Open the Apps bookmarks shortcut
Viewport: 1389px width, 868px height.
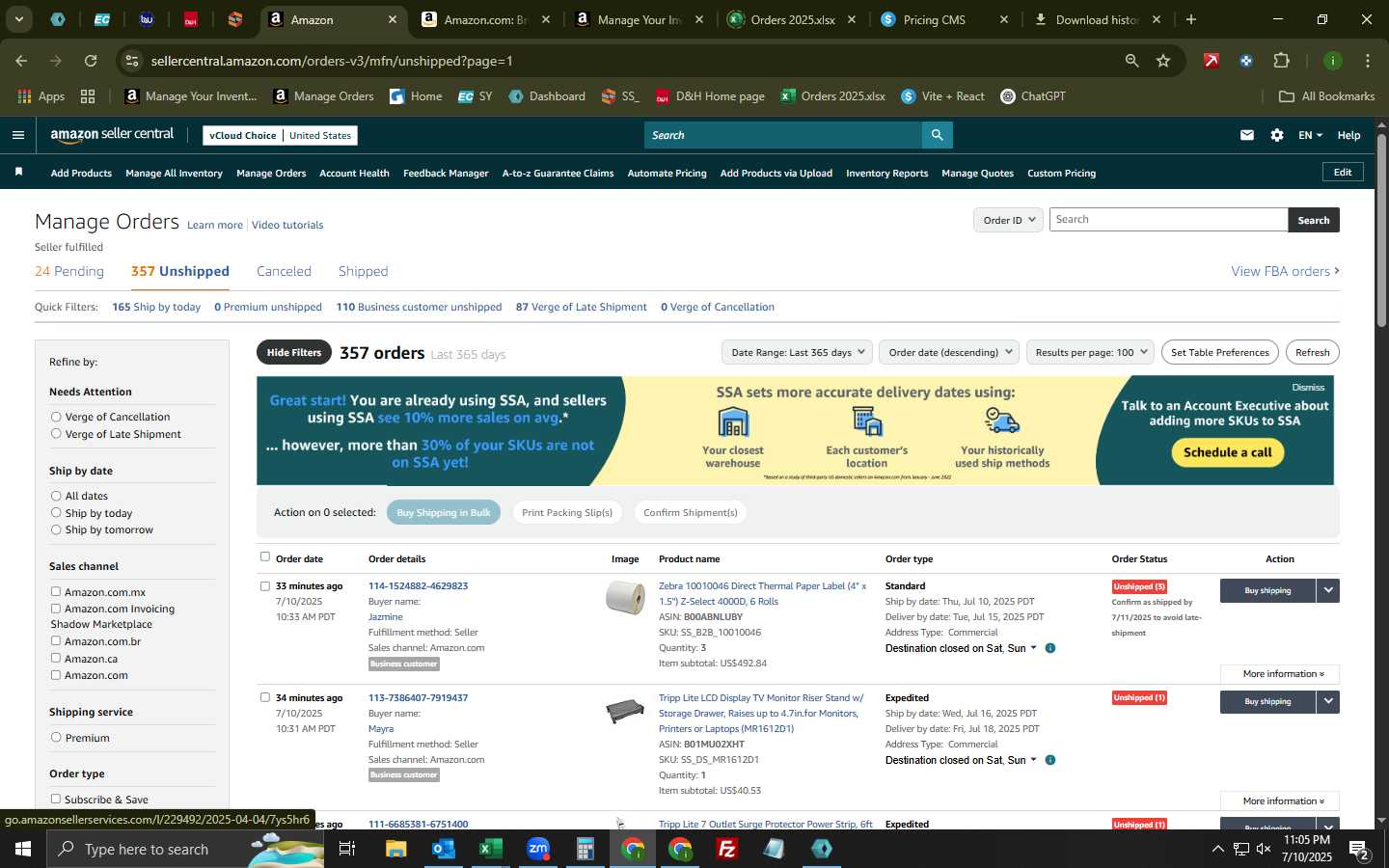(41, 96)
